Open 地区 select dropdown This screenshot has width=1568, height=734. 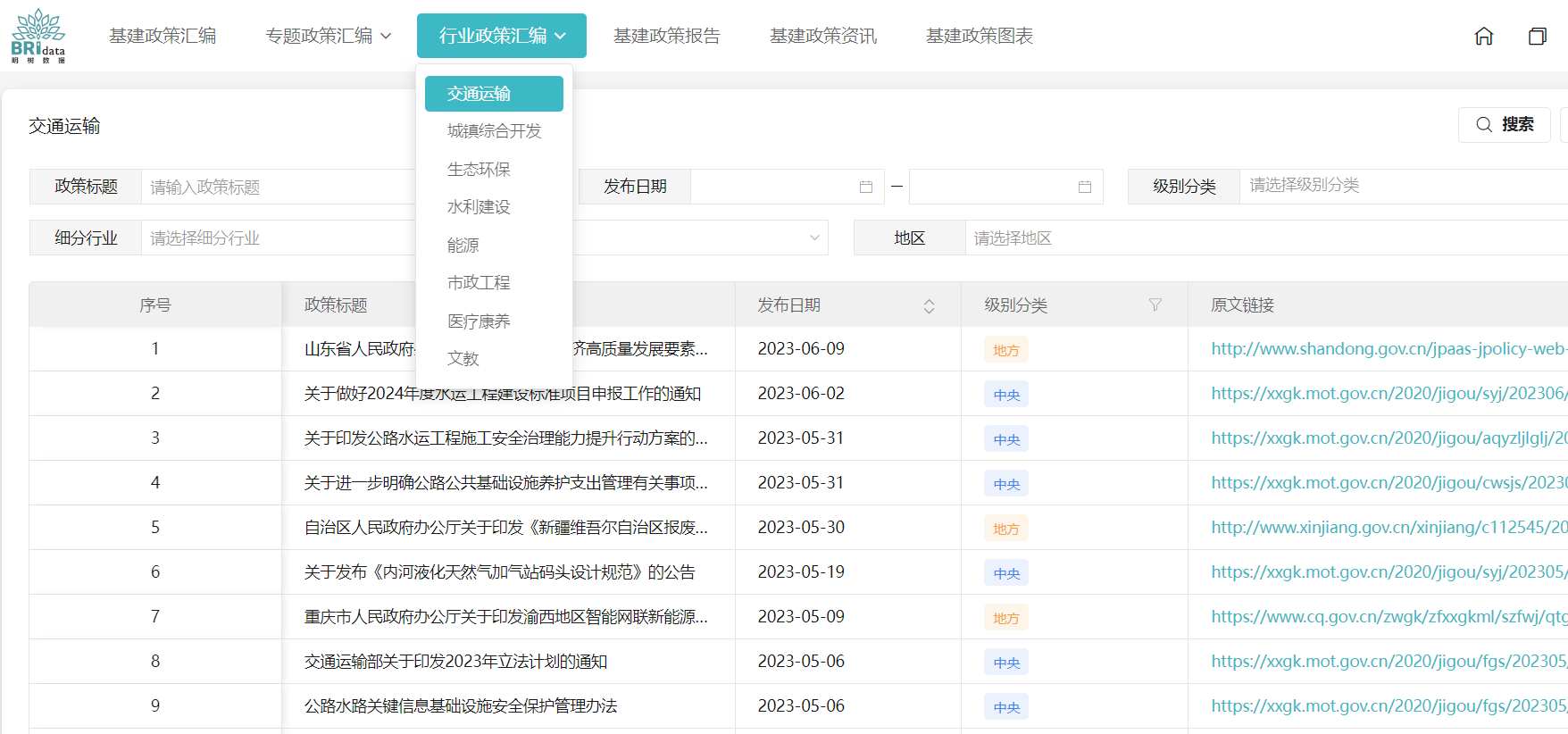1266,238
